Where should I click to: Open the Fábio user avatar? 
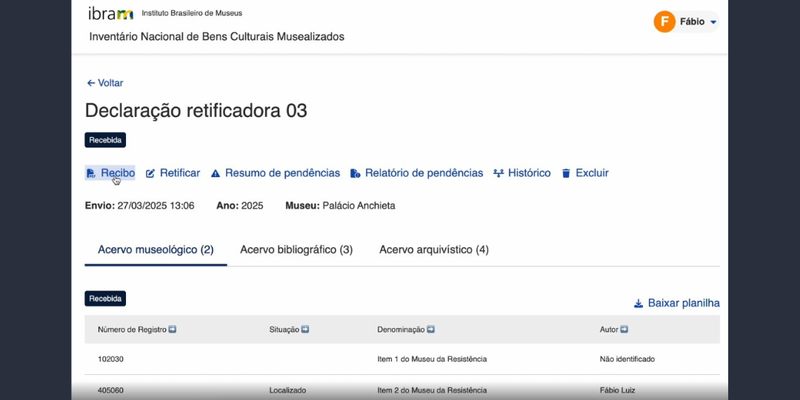tap(664, 21)
